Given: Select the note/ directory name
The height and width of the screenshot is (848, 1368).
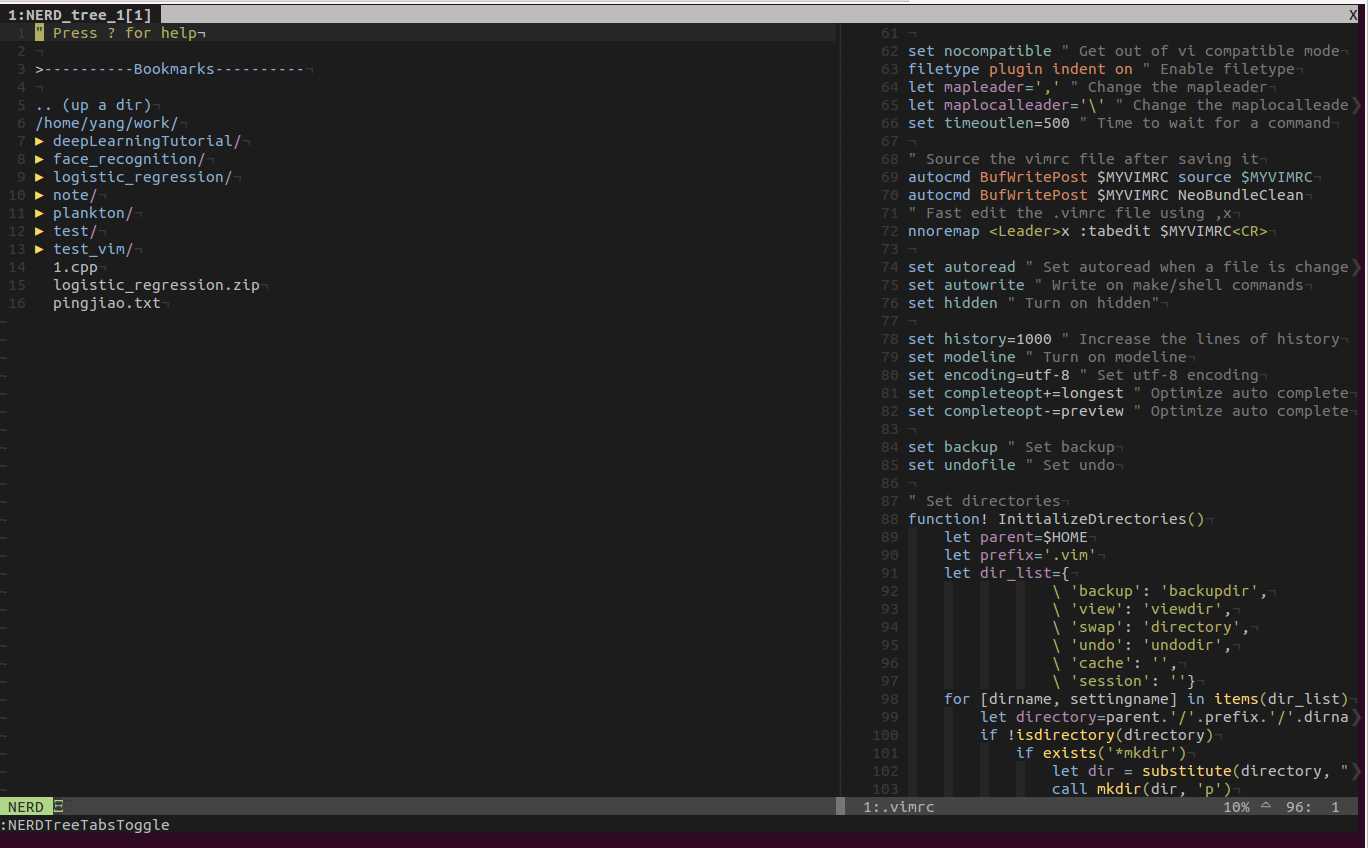Looking at the screenshot, I should tap(75, 195).
